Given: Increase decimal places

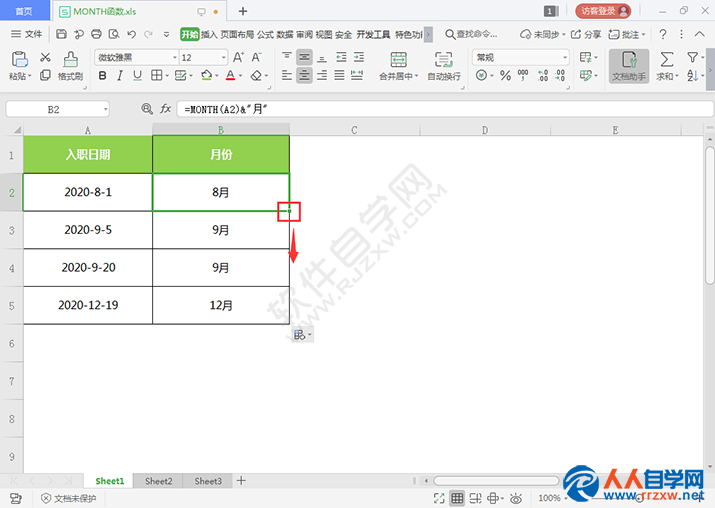Looking at the screenshot, I should tap(543, 75).
